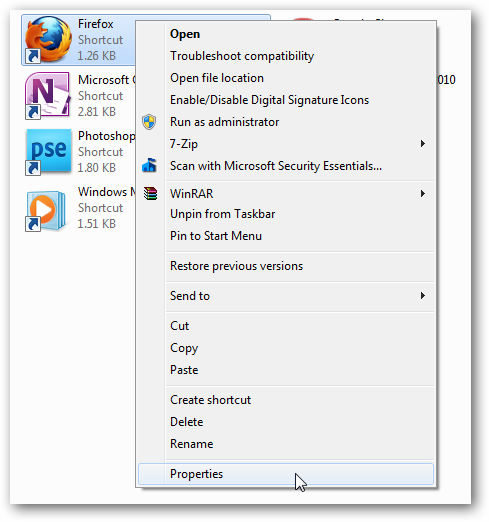Click the shield icon beside Run as administrator
Screen dimensions: 489x522
[149, 122]
